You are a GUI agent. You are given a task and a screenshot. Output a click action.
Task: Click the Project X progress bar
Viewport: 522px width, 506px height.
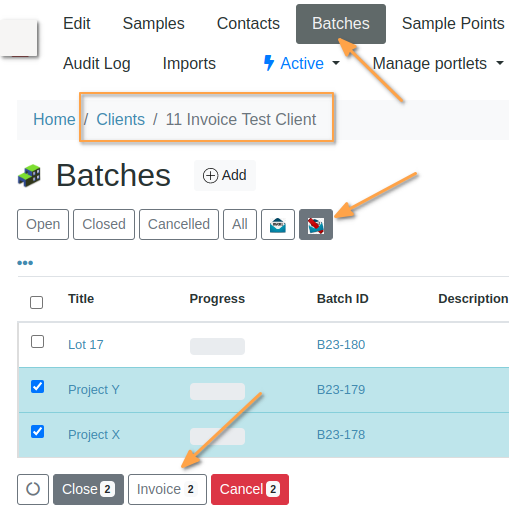pos(217,436)
